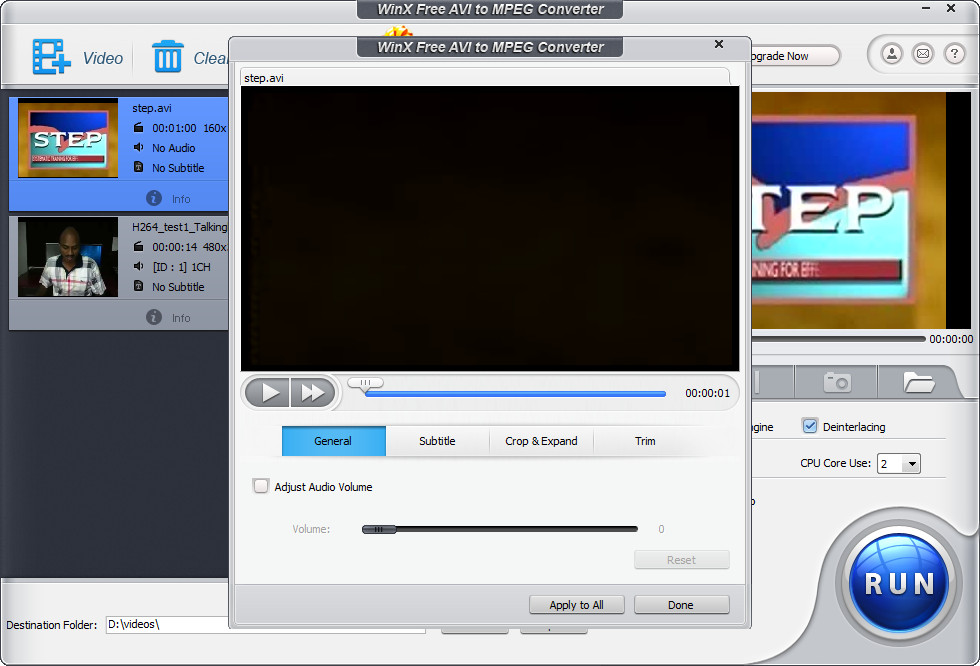Play the video in the edit dialog
The height and width of the screenshot is (666, 980).
pyautogui.click(x=268, y=392)
